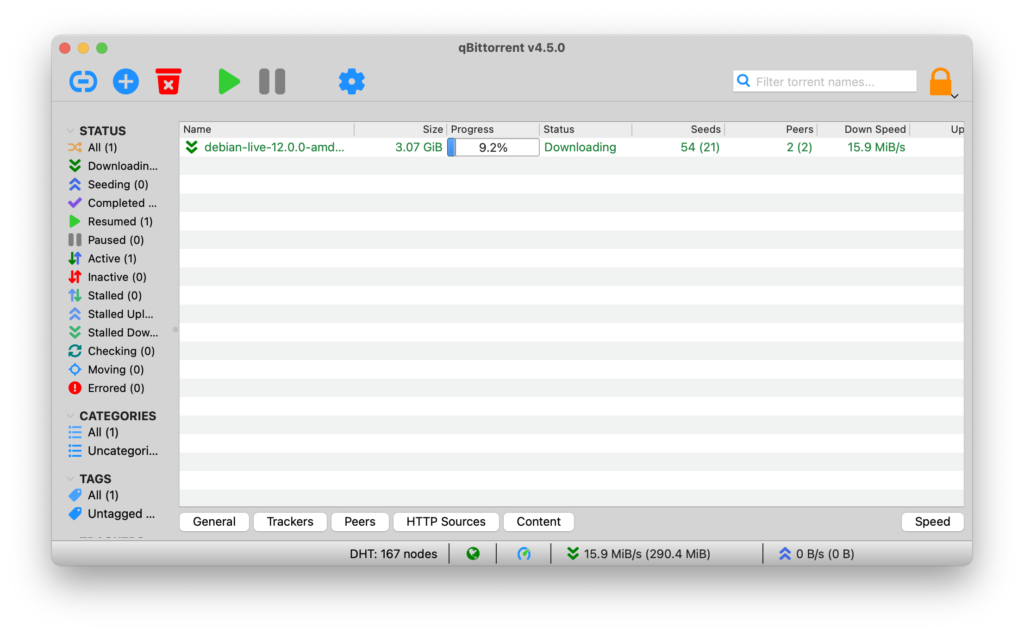Open the dropdown arrow beside lock icon
Viewport: 1024px width, 634px height.
955,96
